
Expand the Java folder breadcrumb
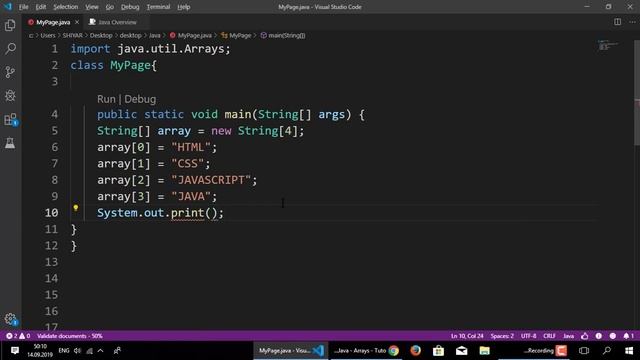point(154,36)
